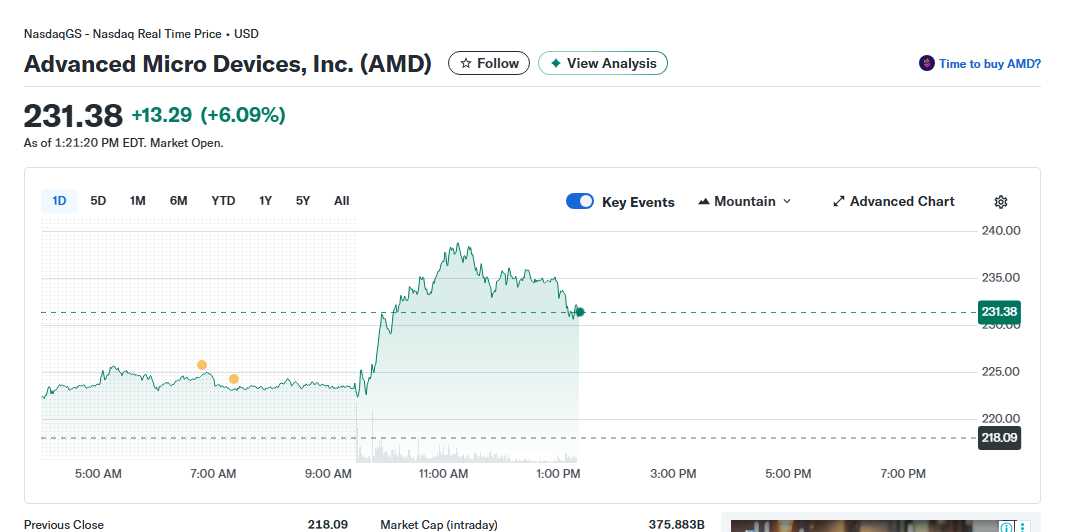The width and height of the screenshot is (1065, 532).
Task: Click the +13.29 price change value
Action: pos(162,115)
